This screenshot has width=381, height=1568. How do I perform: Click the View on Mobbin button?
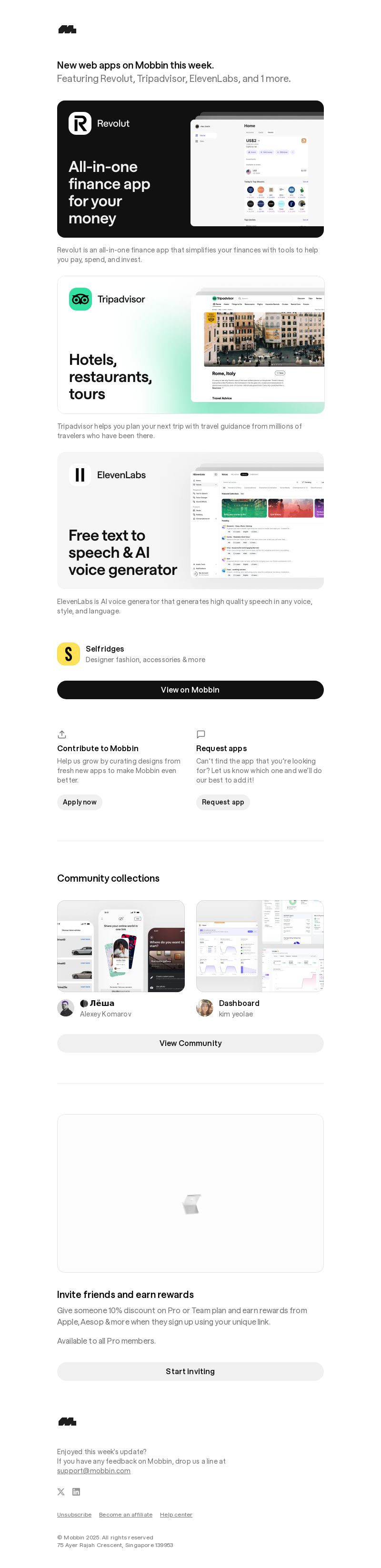190,690
